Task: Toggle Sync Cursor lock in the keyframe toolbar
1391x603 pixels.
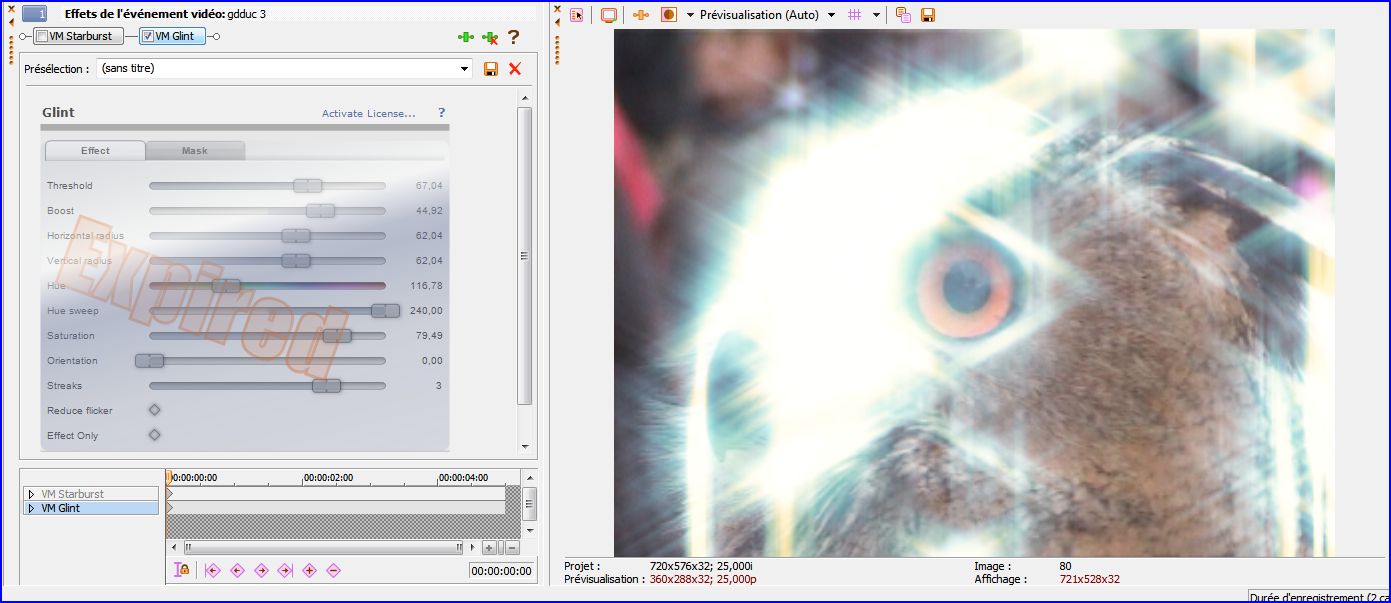Action: (182, 570)
